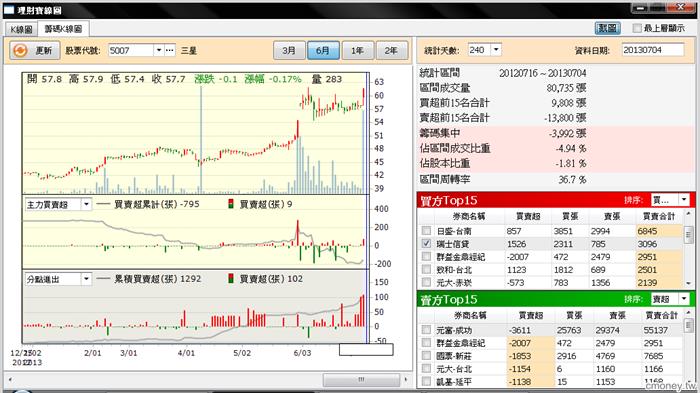700x393 pixels.
Task: Click the 籌碼集中 -3,992 張 value
Action: coord(568,133)
